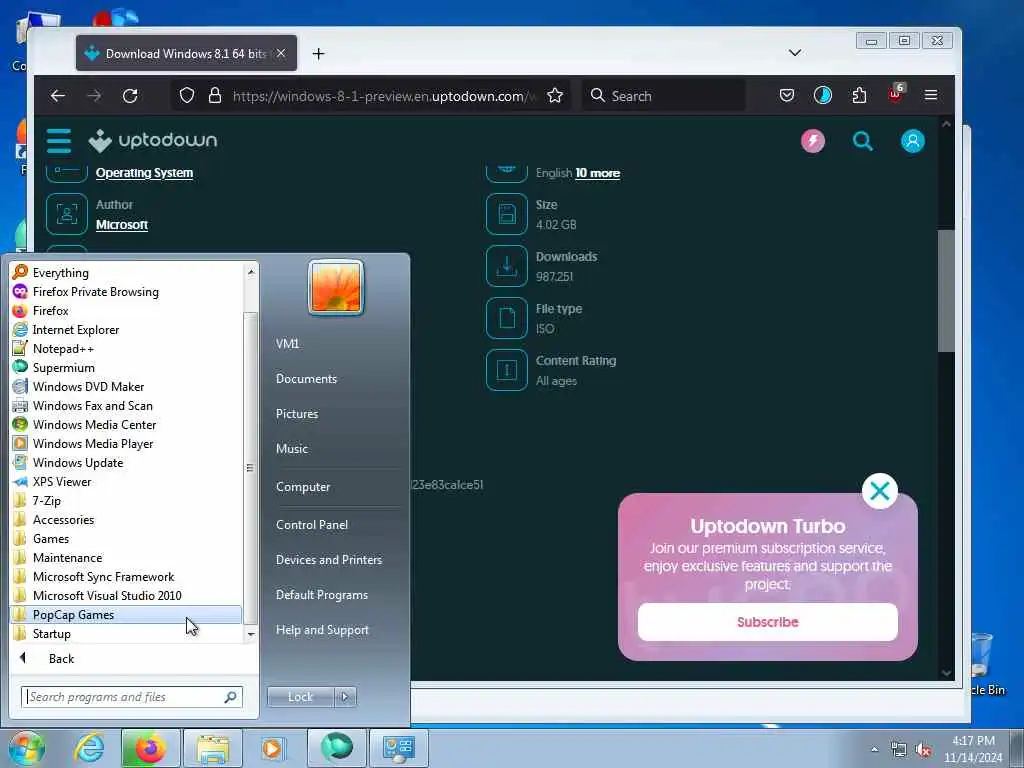
Task: Open Computer from the Start menu
Action: tap(303, 487)
